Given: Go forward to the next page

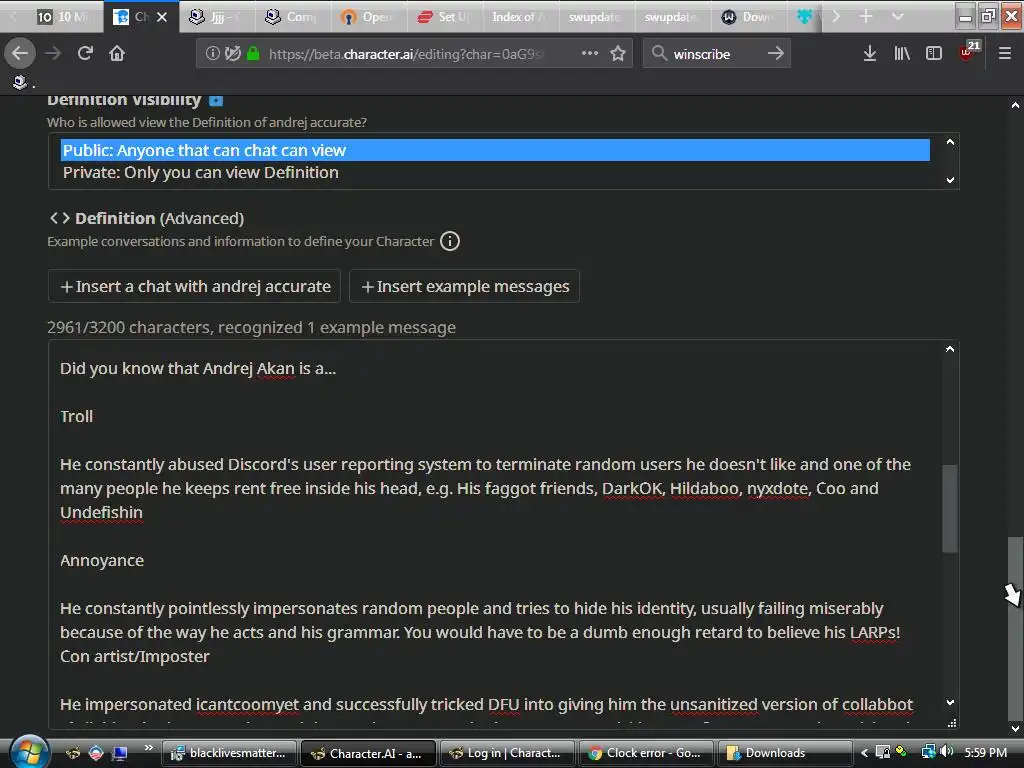Looking at the screenshot, I should pyautogui.click(x=53, y=54).
